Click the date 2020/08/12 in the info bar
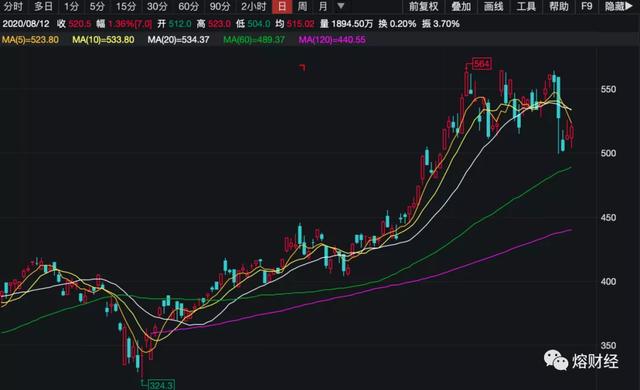640x390 pixels. [26, 24]
